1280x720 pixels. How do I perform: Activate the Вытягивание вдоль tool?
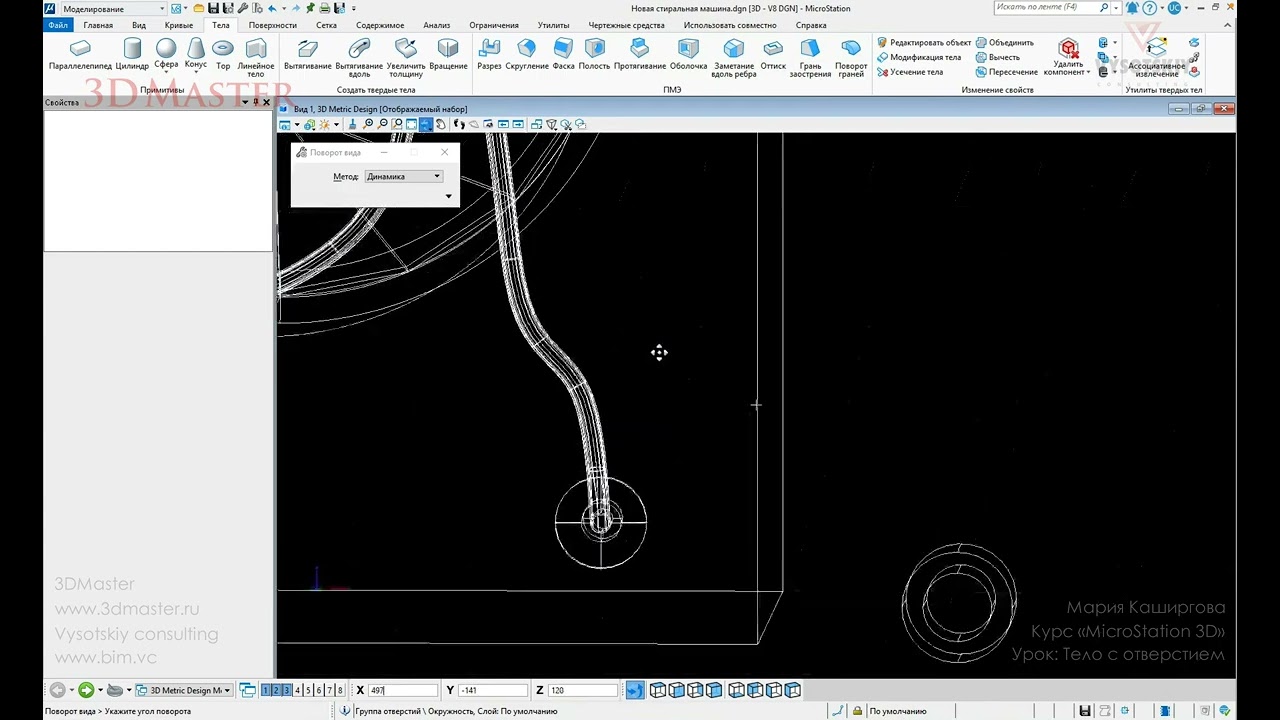(359, 58)
